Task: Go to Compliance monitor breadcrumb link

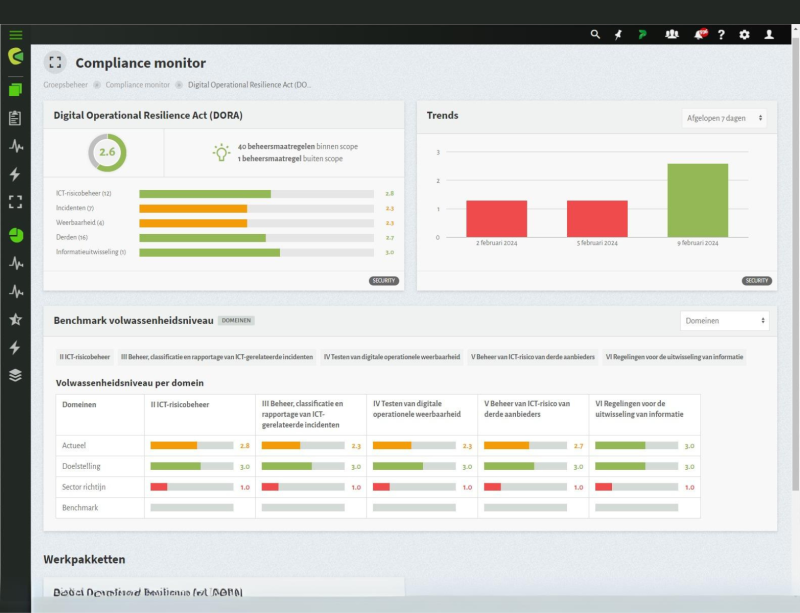Action: (138, 85)
